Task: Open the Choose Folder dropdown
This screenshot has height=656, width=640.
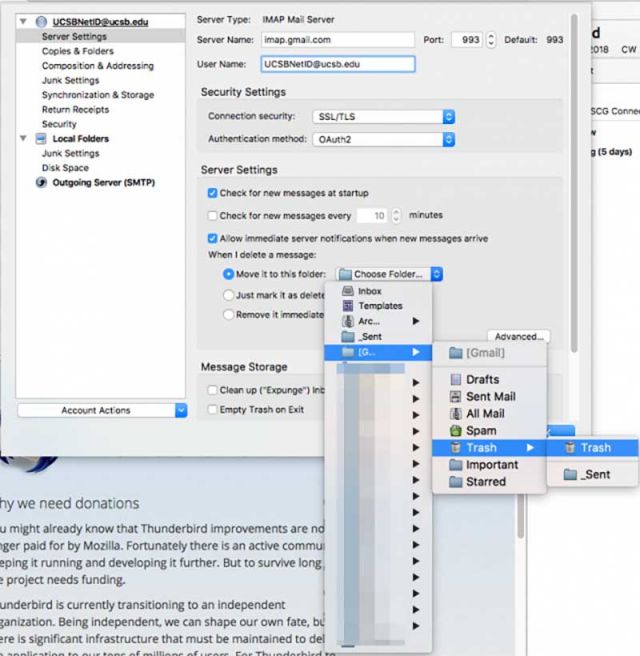Action: tap(389, 274)
